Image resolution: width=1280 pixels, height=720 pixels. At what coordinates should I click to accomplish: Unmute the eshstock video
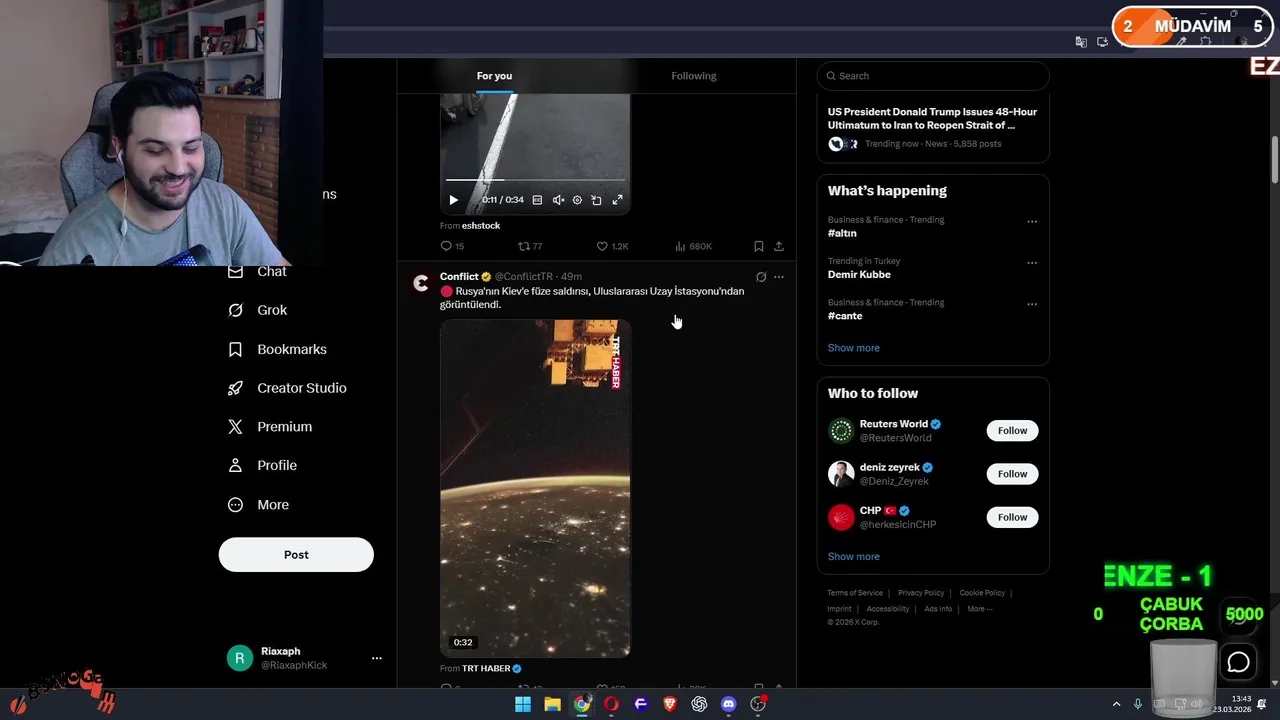[x=558, y=200]
